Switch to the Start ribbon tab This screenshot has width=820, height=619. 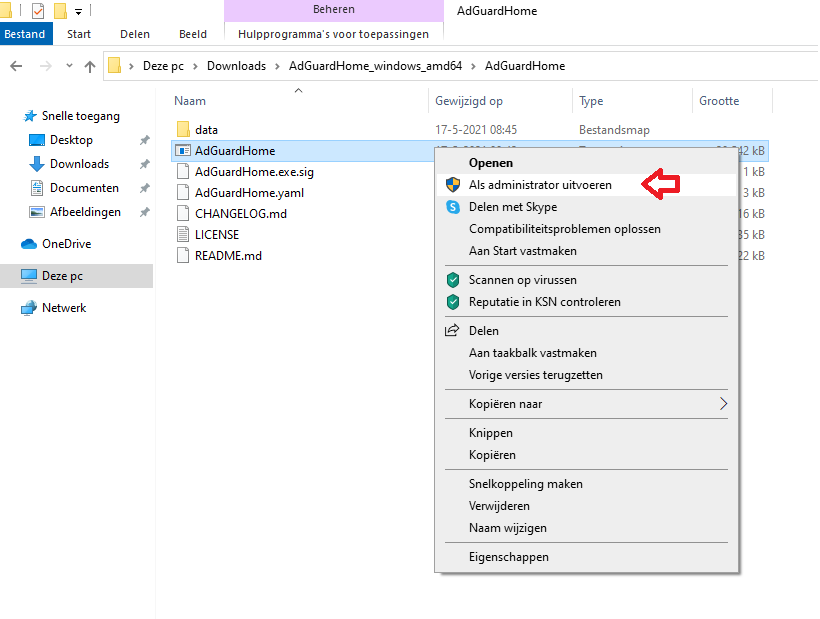tap(79, 34)
